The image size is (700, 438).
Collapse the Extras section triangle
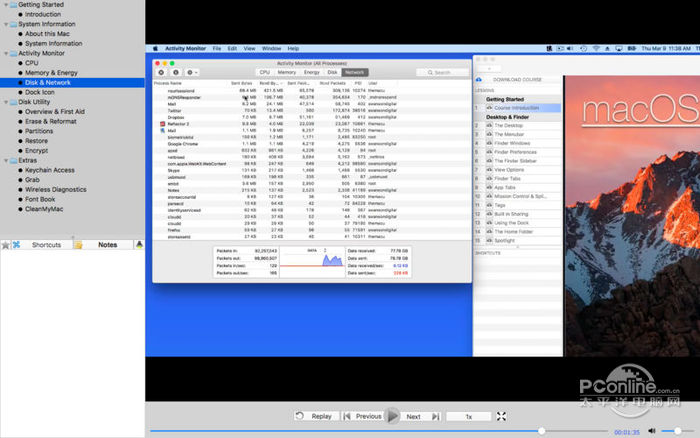point(6,160)
